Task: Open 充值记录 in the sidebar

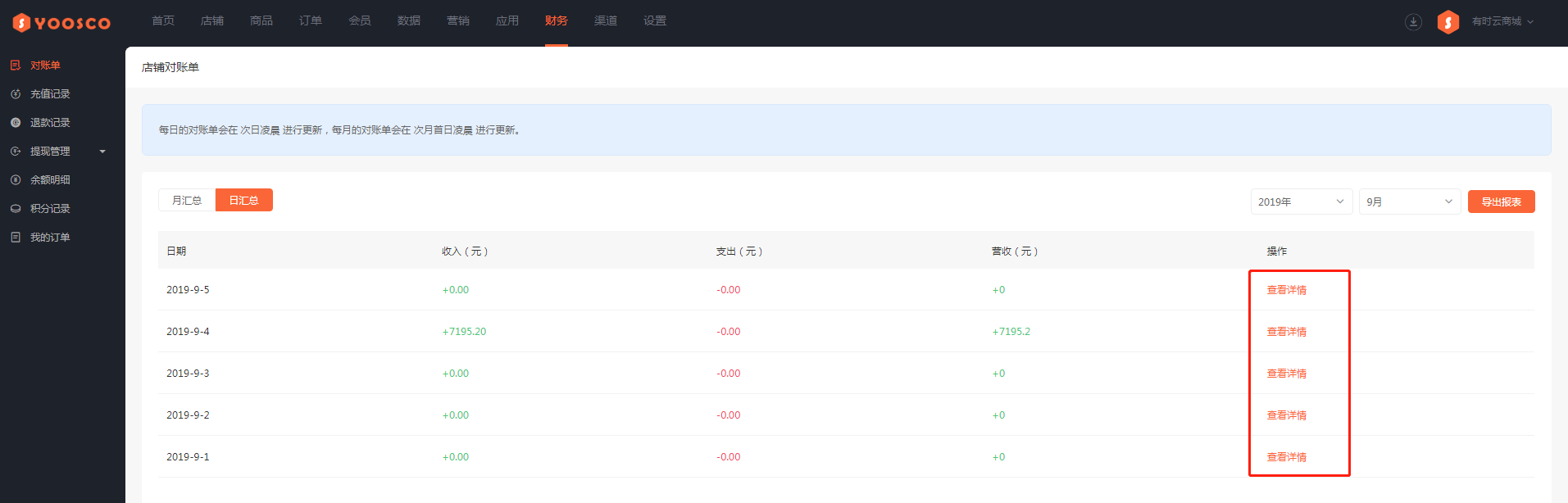Action: [x=50, y=94]
